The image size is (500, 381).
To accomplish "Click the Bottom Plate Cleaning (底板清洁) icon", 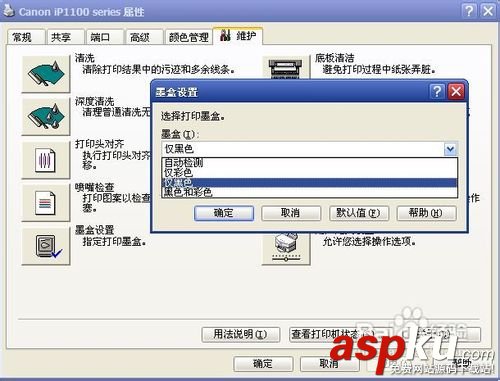I will click(x=286, y=68).
